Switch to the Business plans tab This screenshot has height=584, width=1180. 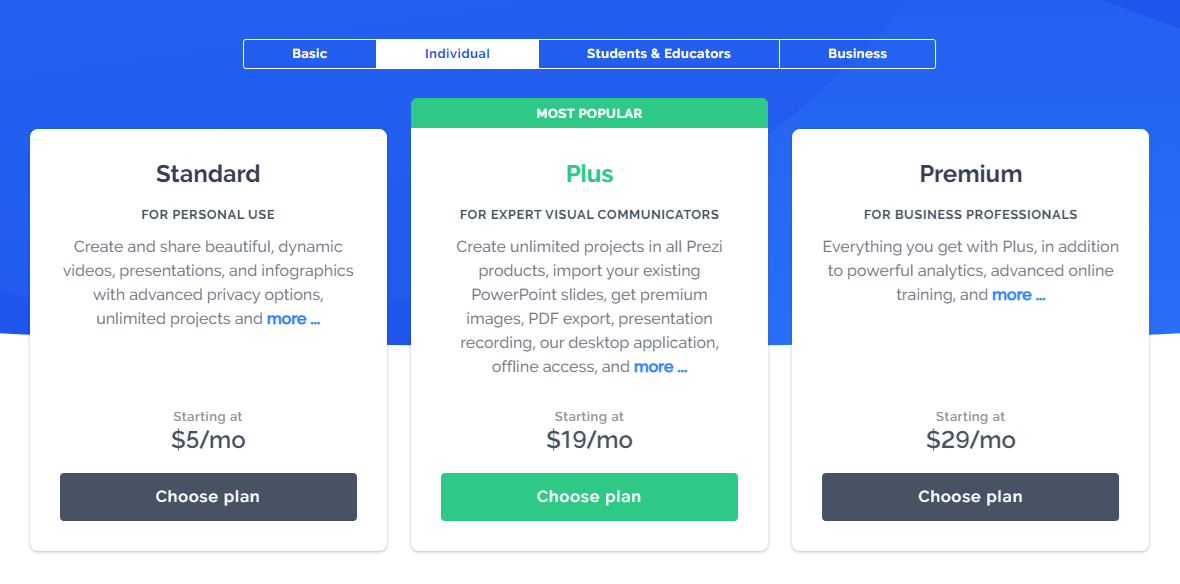pos(857,54)
